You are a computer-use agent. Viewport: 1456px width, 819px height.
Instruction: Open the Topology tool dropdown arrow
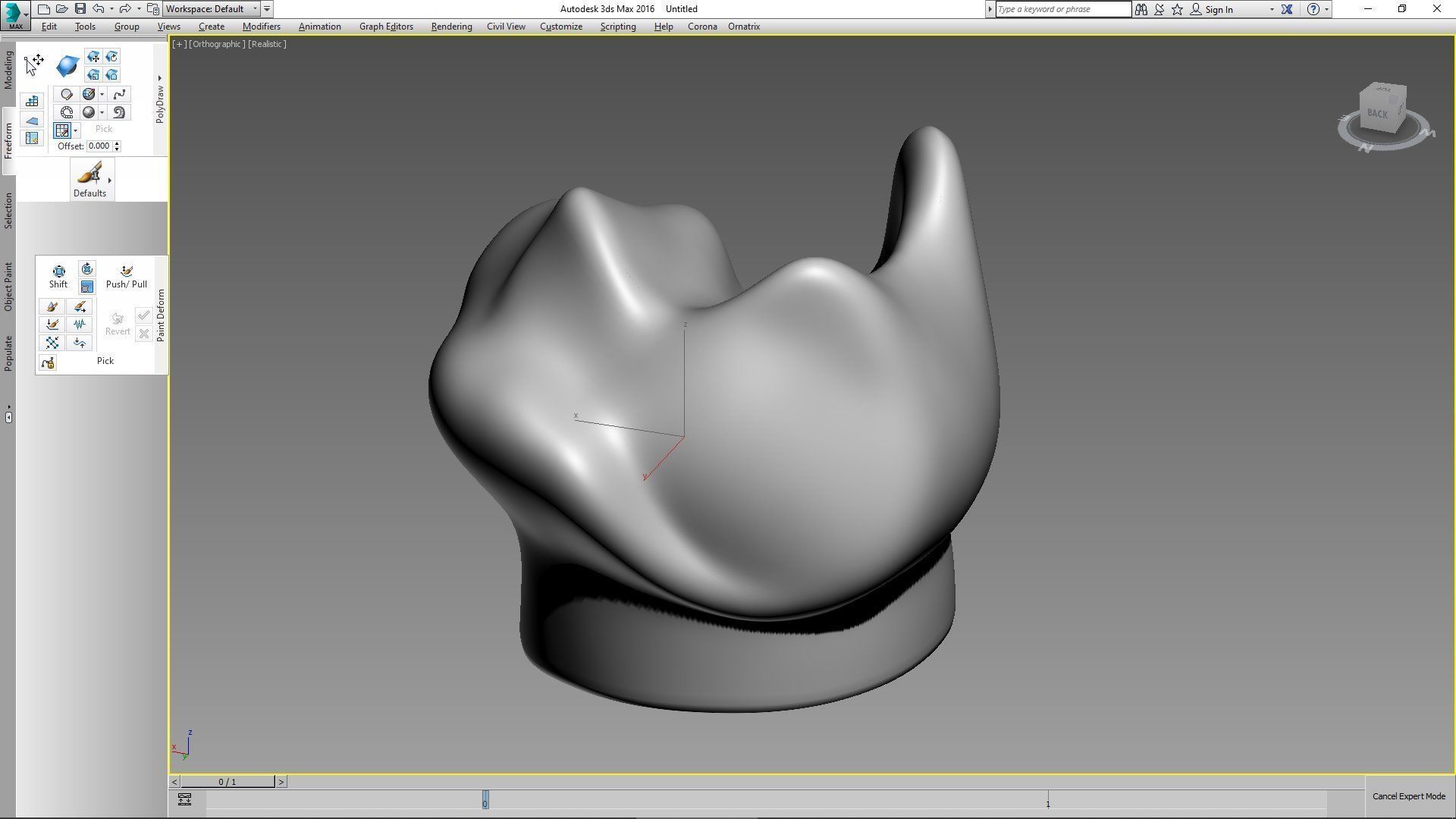(102, 95)
